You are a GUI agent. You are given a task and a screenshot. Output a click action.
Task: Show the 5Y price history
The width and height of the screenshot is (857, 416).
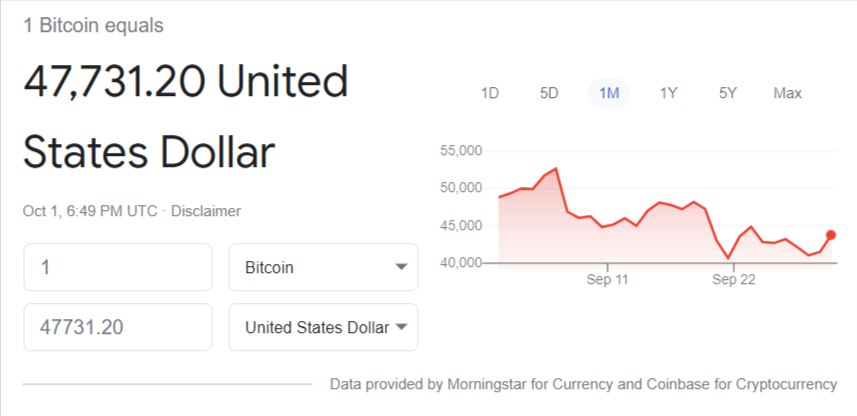[x=727, y=93]
